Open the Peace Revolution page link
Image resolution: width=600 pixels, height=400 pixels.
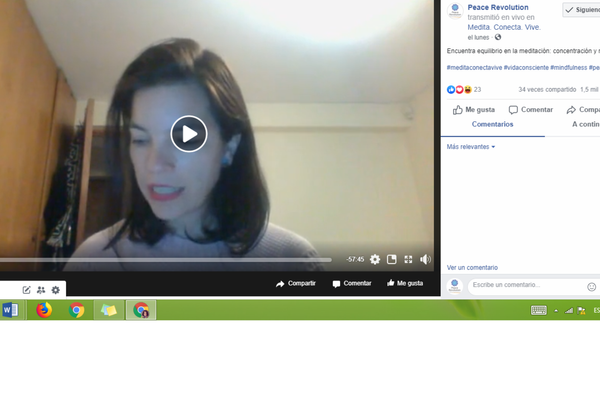point(498,7)
